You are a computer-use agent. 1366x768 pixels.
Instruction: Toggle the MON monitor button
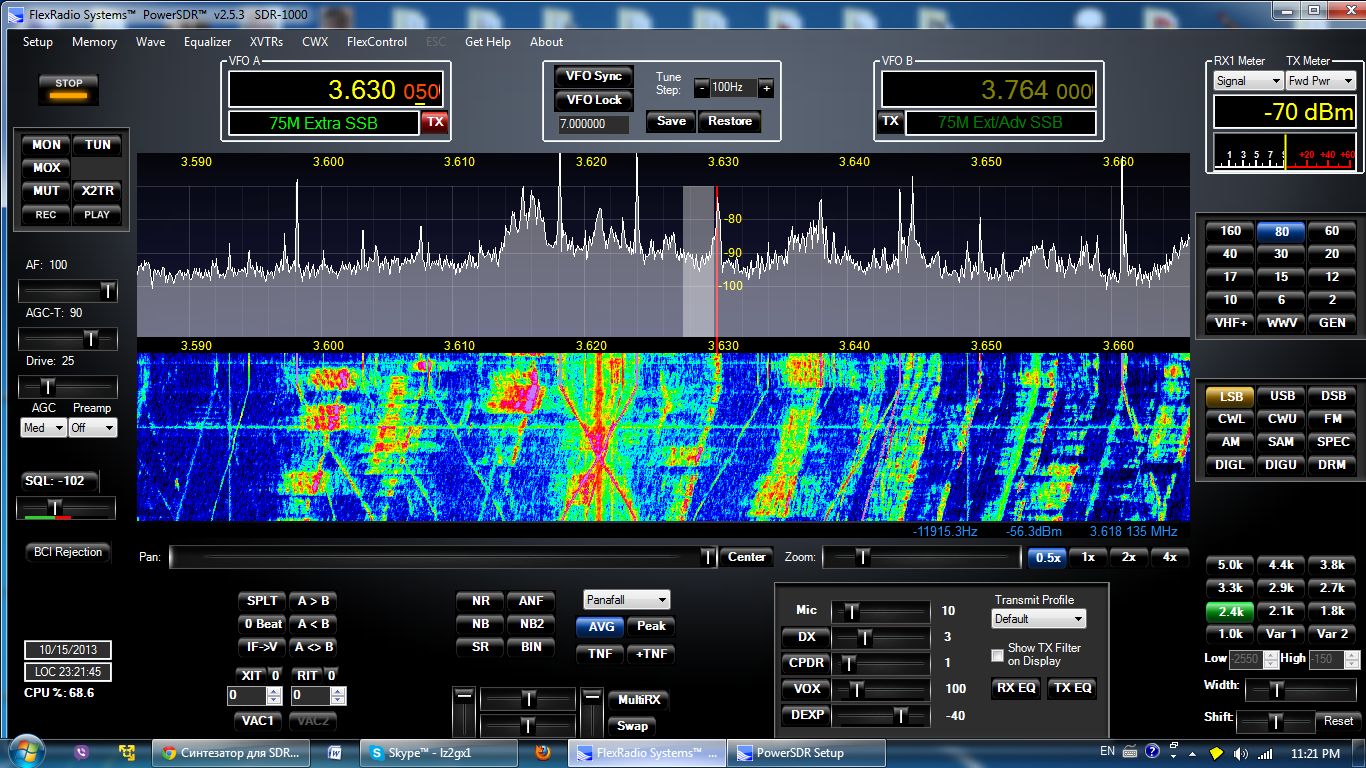(x=46, y=145)
